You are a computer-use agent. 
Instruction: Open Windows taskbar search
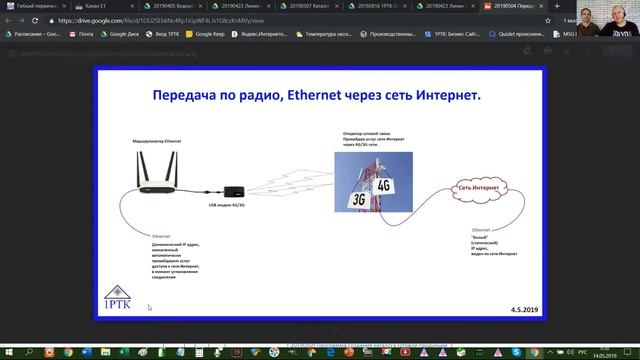point(29,352)
